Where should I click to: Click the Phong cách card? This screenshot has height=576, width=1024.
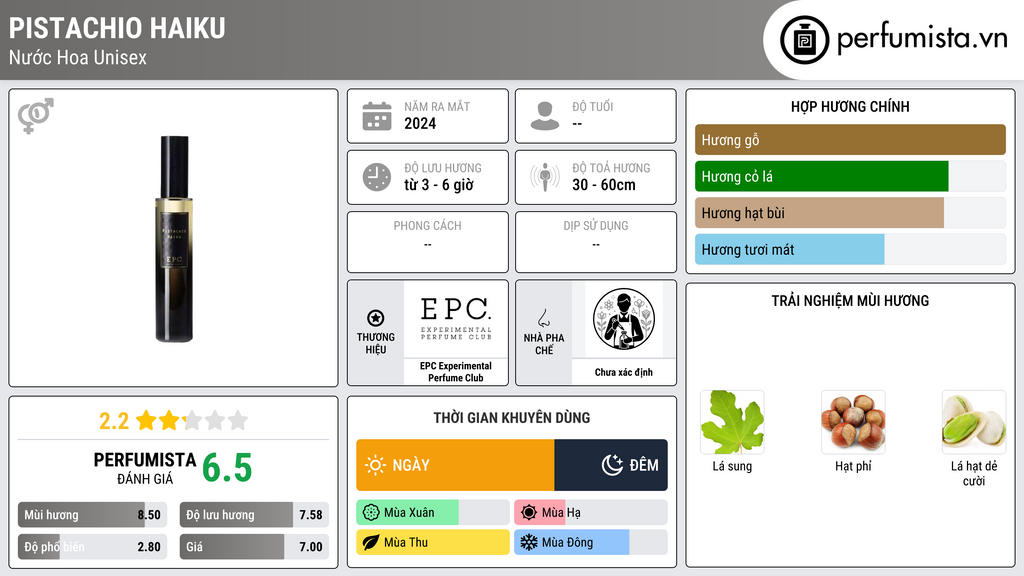coord(428,242)
